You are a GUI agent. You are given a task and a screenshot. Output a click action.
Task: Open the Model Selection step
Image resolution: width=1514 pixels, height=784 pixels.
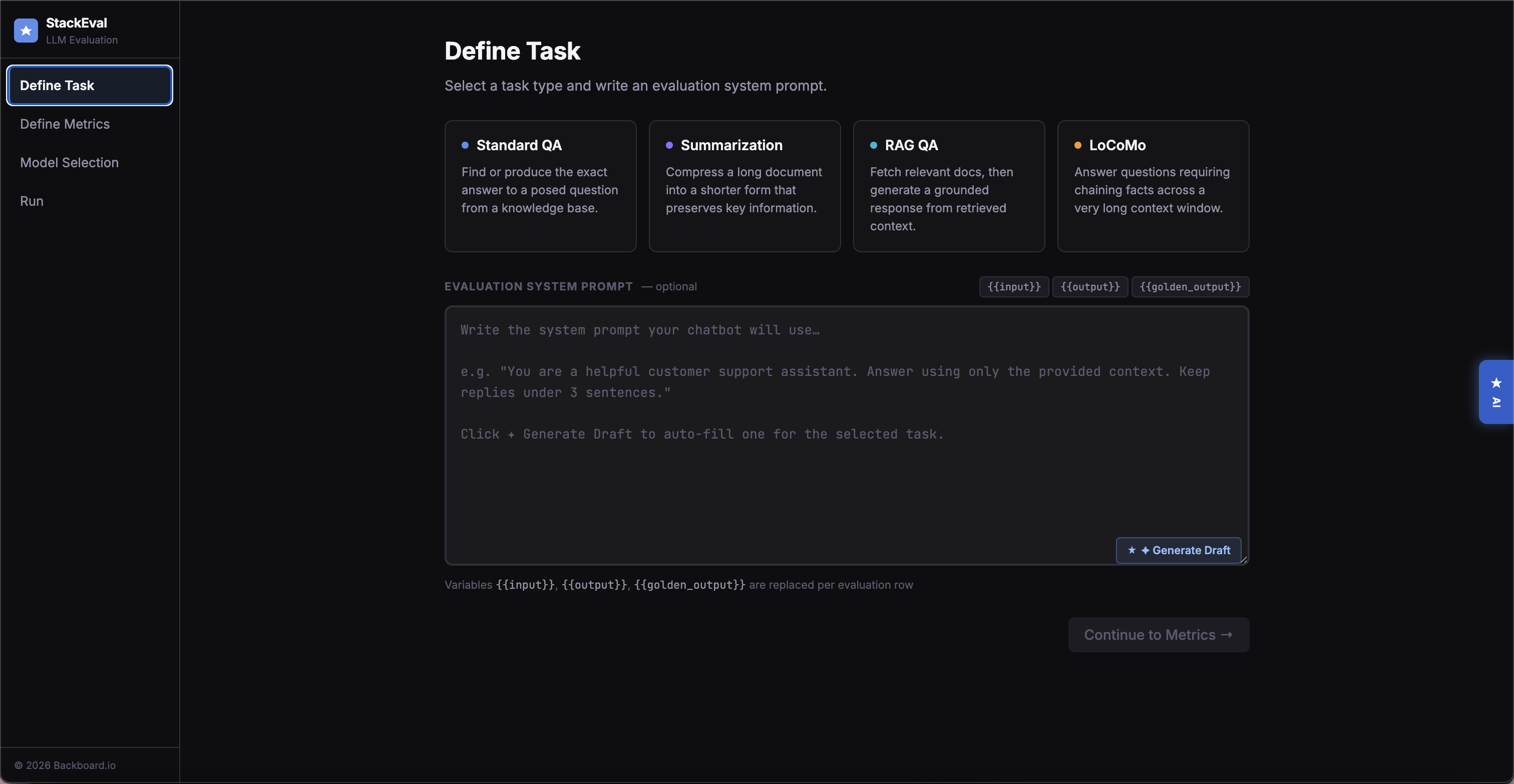coord(89,163)
